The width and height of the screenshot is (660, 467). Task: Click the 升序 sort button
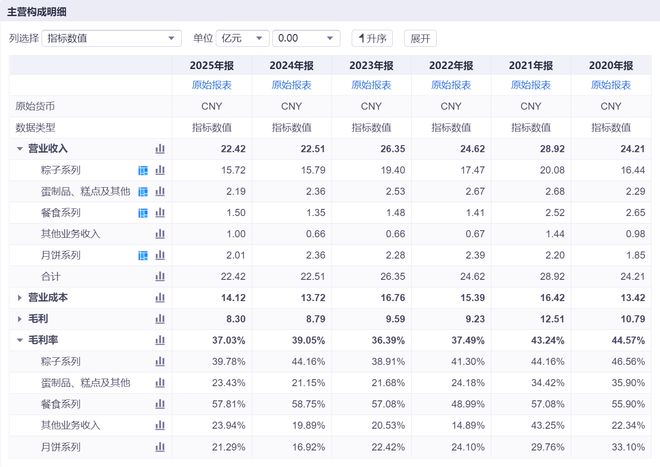372,38
